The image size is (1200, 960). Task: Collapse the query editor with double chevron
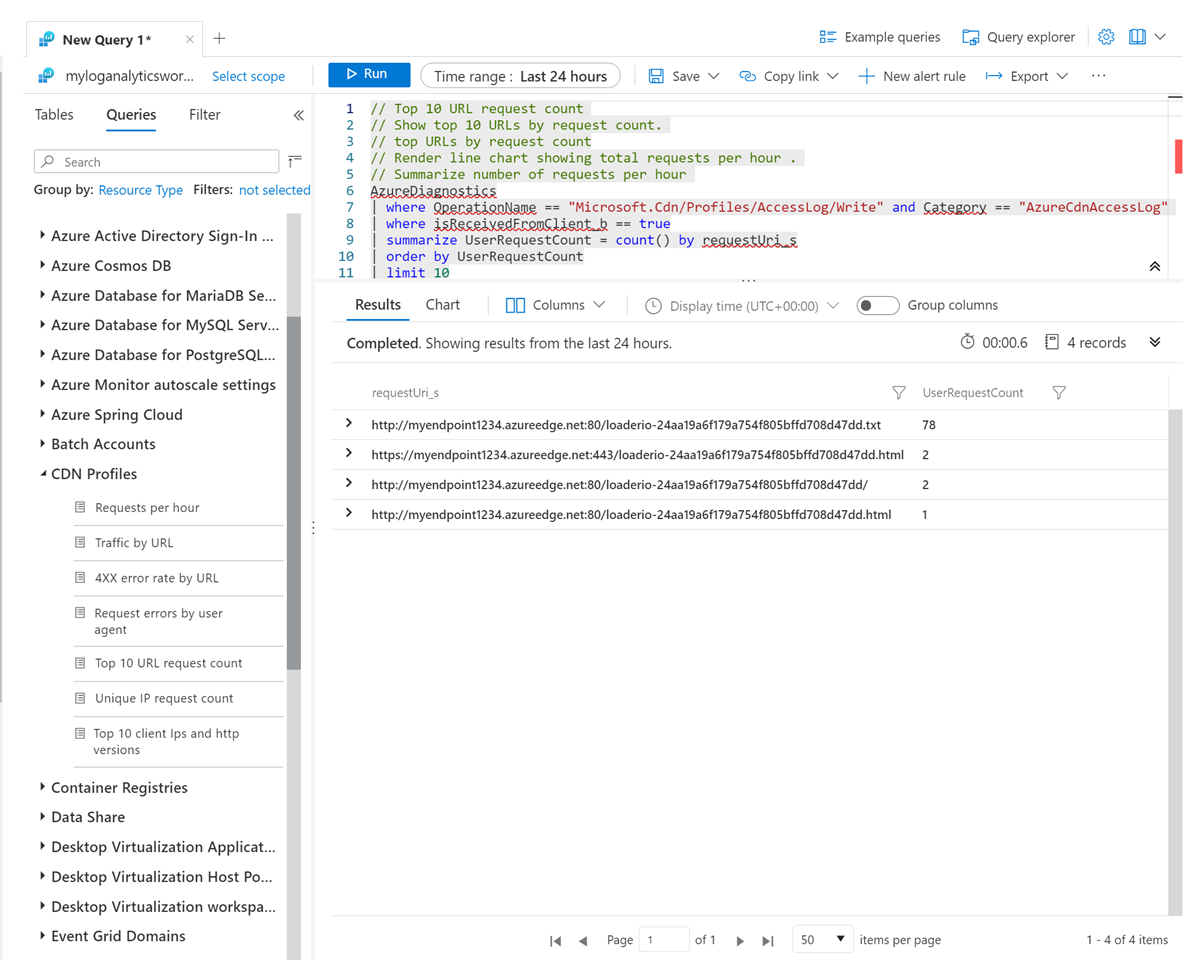tap(1155, 267)
